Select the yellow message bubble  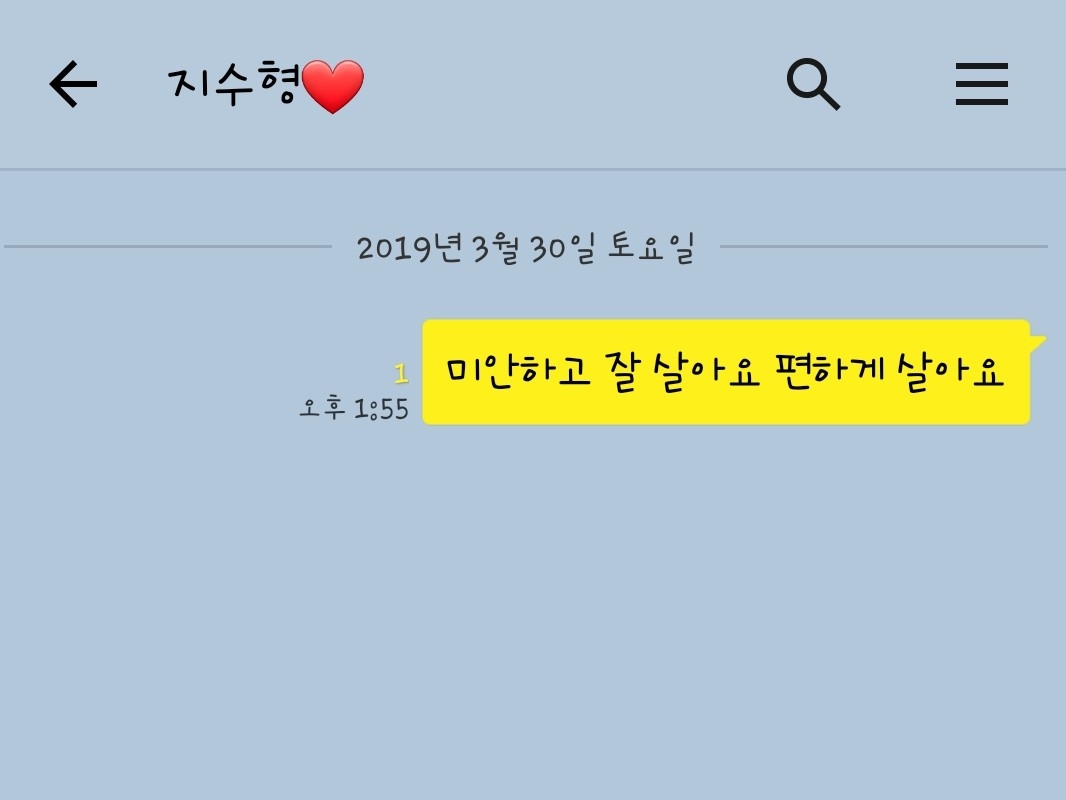pyautogui.click(x=726, y=372)
